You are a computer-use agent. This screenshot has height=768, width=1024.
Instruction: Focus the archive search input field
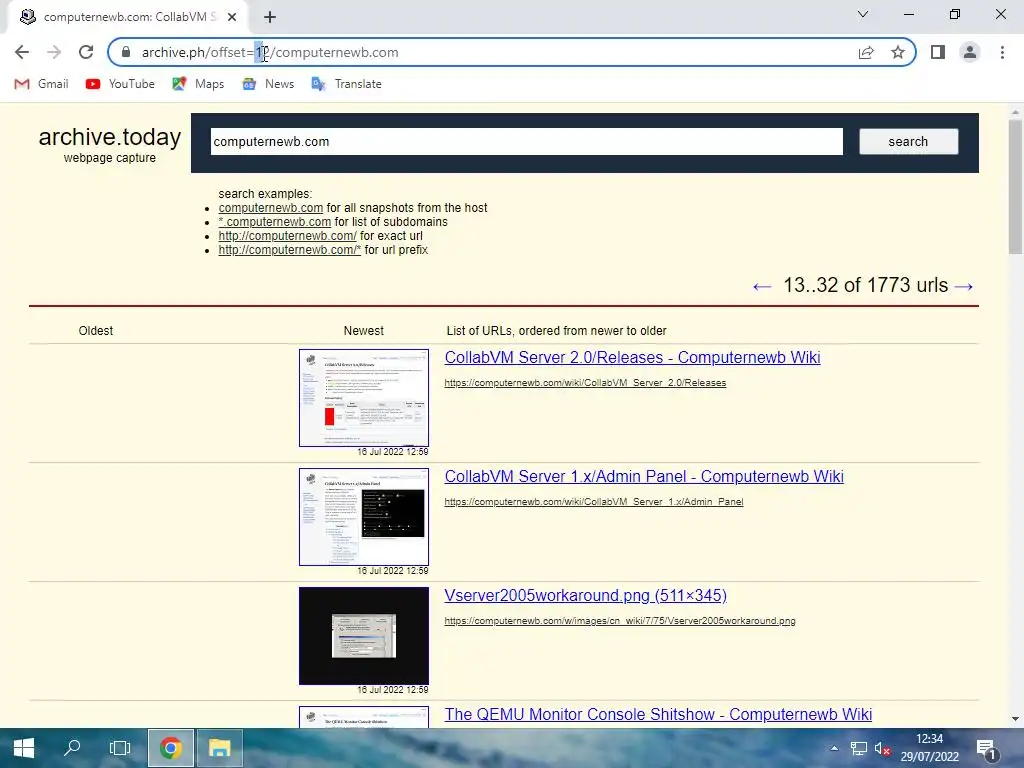526,142
